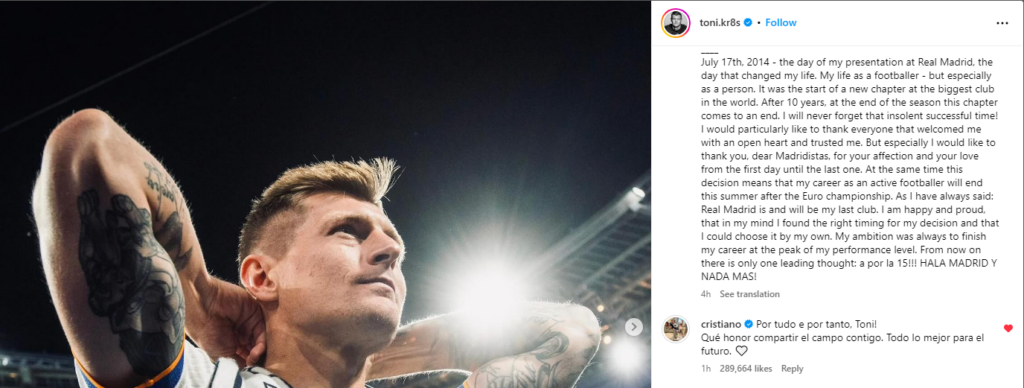
Task: Click the blue verified badge beside toni.kr8s
Action: [748, 22]
